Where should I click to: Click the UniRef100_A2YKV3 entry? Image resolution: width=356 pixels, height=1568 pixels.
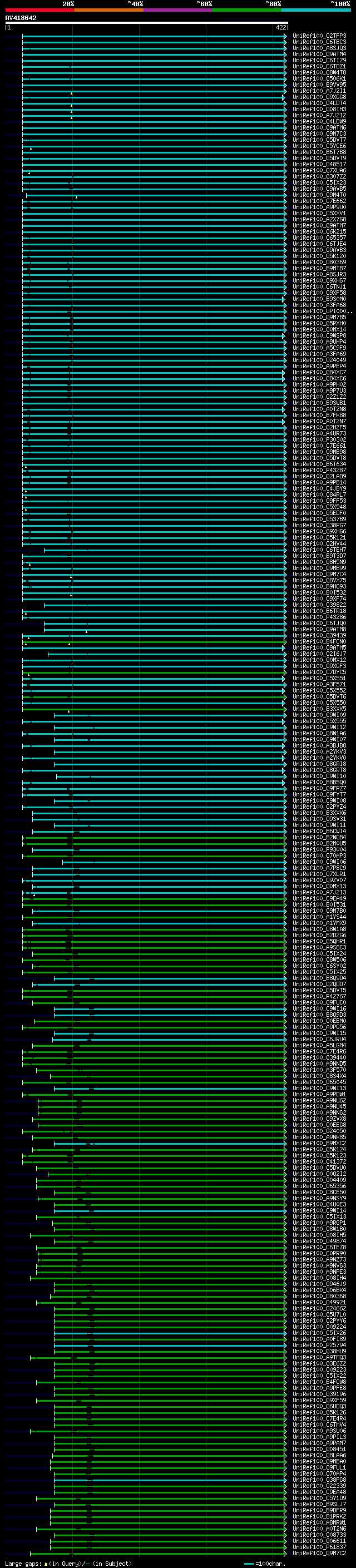click(319, 752)
